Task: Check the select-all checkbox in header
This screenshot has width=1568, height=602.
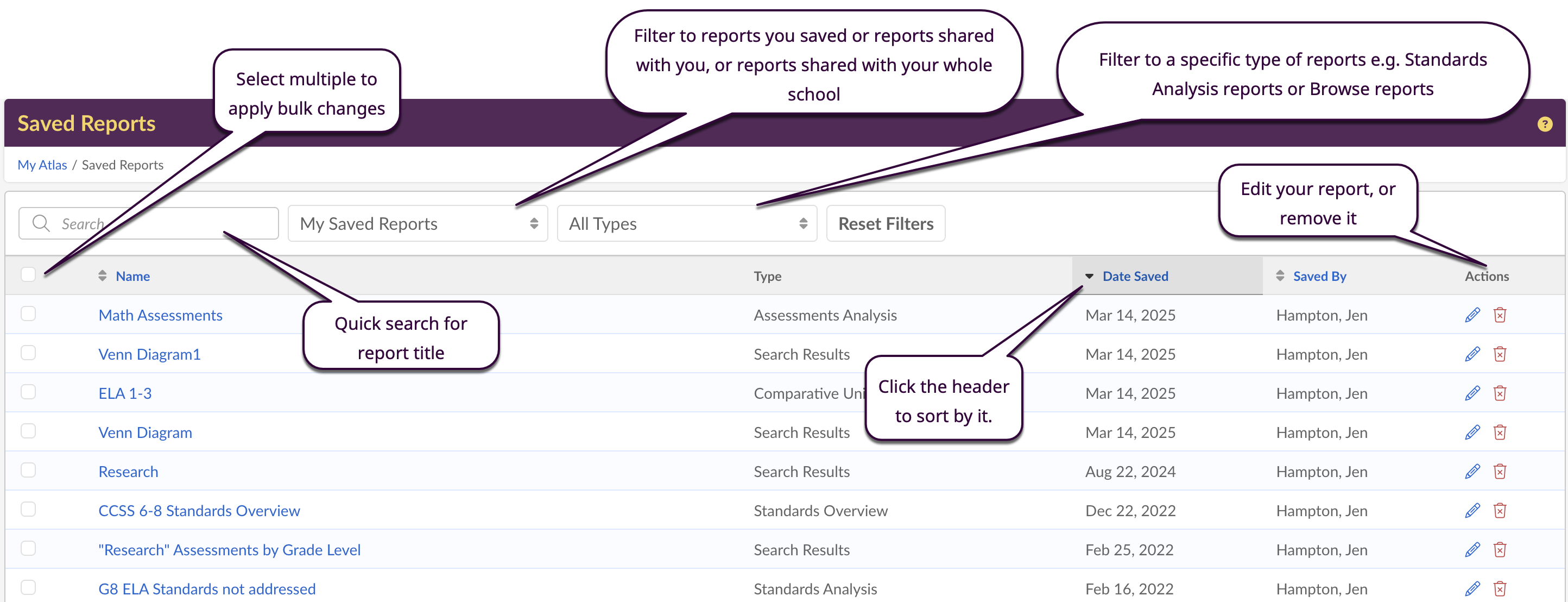Action: (x=28, y=274)
